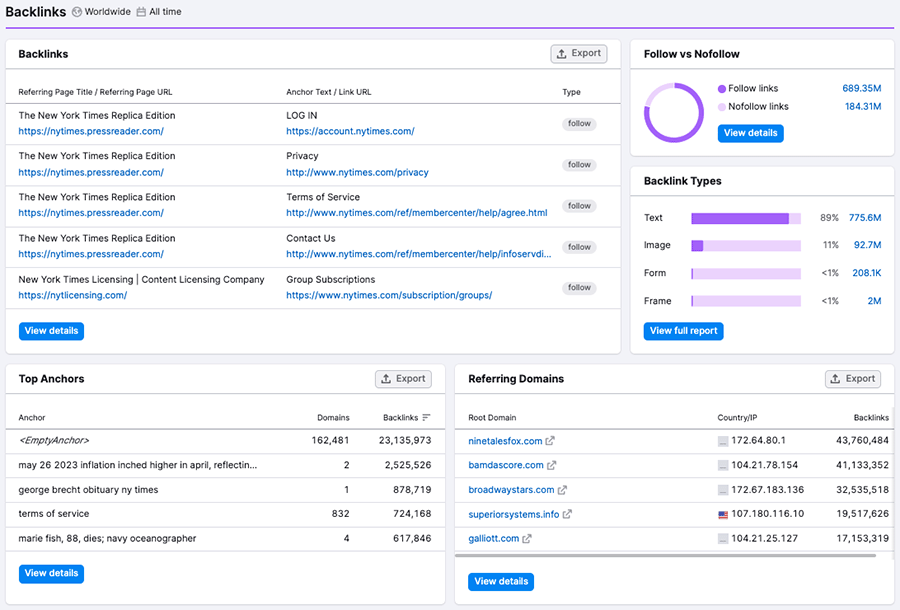The width and height of the screenshot is (900, 610).
Task: Click the Backlinks column header in Referring Domains
Action: (x=871, y=418)
